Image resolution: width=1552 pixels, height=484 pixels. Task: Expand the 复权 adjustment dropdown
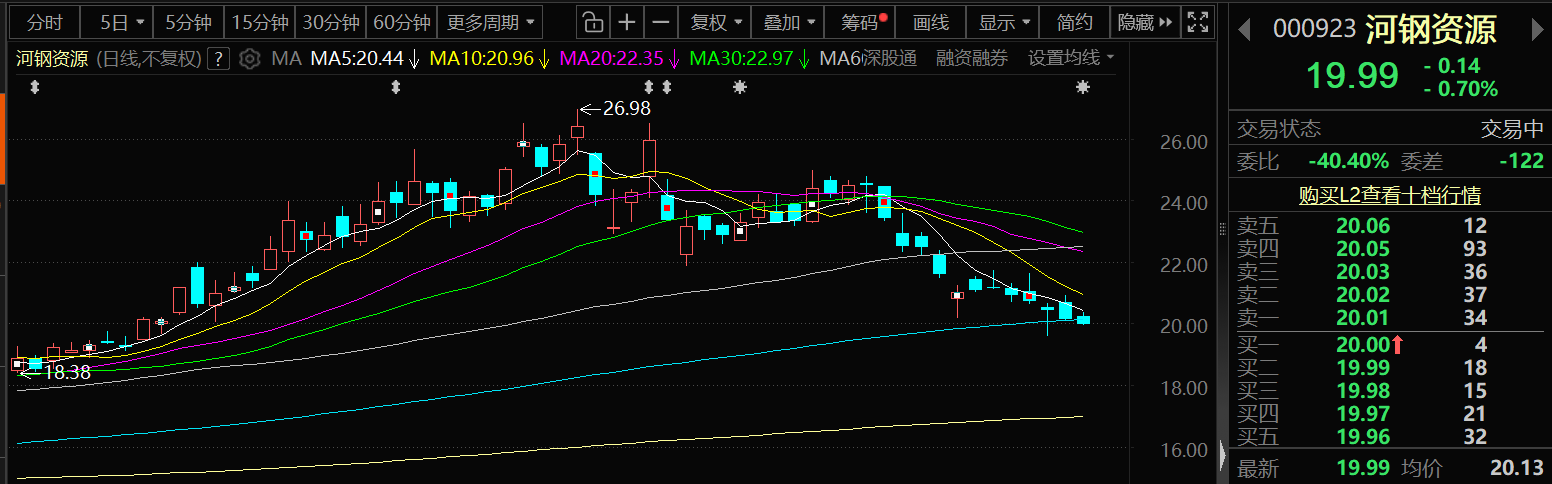pos(718,22)
